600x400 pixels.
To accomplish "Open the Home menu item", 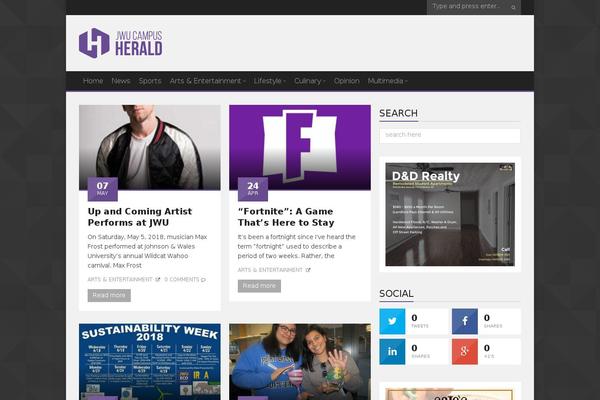I will (93, 81).
